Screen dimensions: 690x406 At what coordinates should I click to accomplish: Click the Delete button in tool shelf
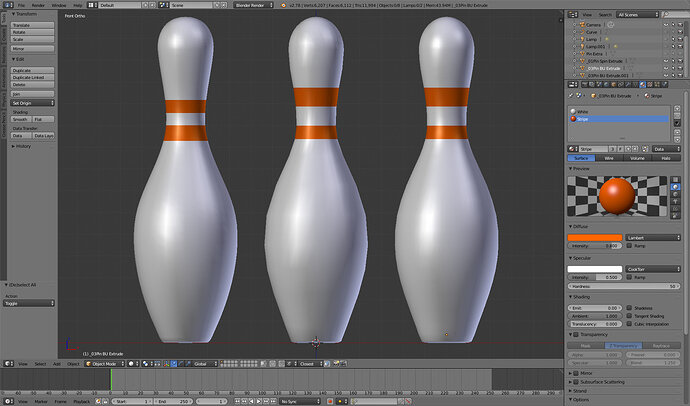pos(33,84)
